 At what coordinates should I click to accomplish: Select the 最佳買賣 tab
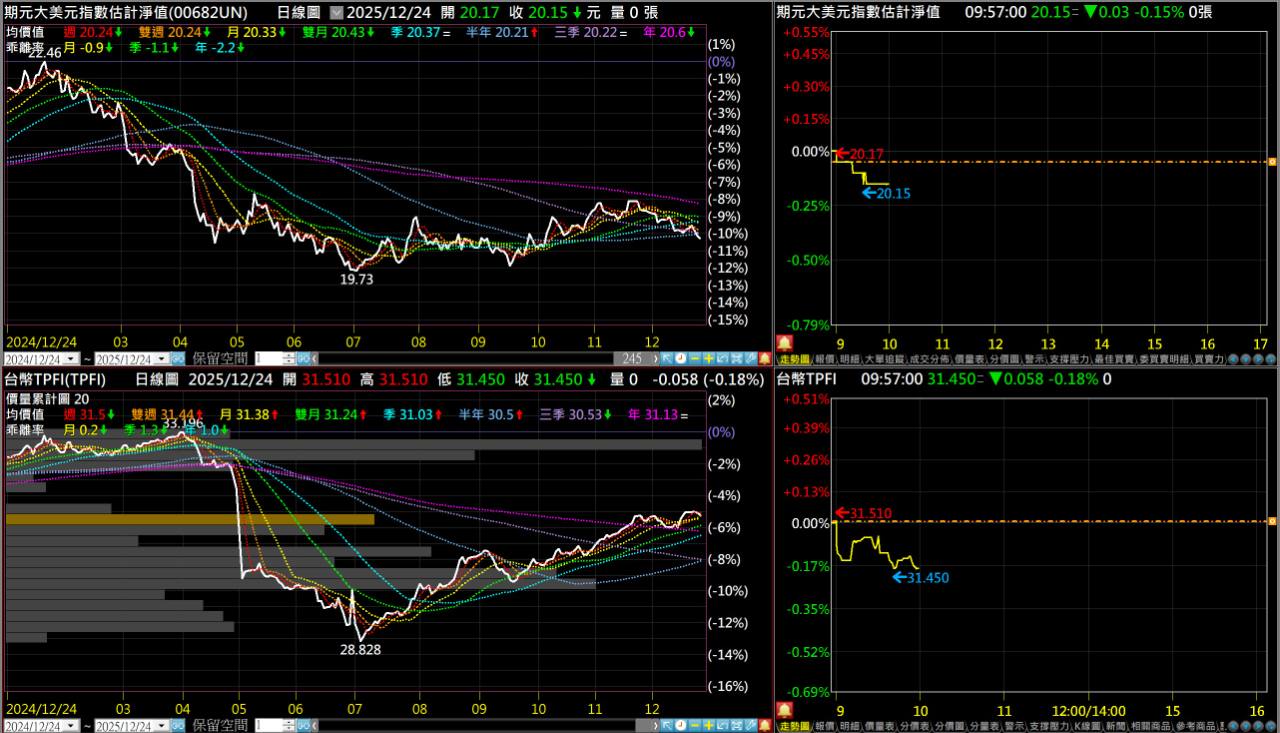coord(1115,358)
